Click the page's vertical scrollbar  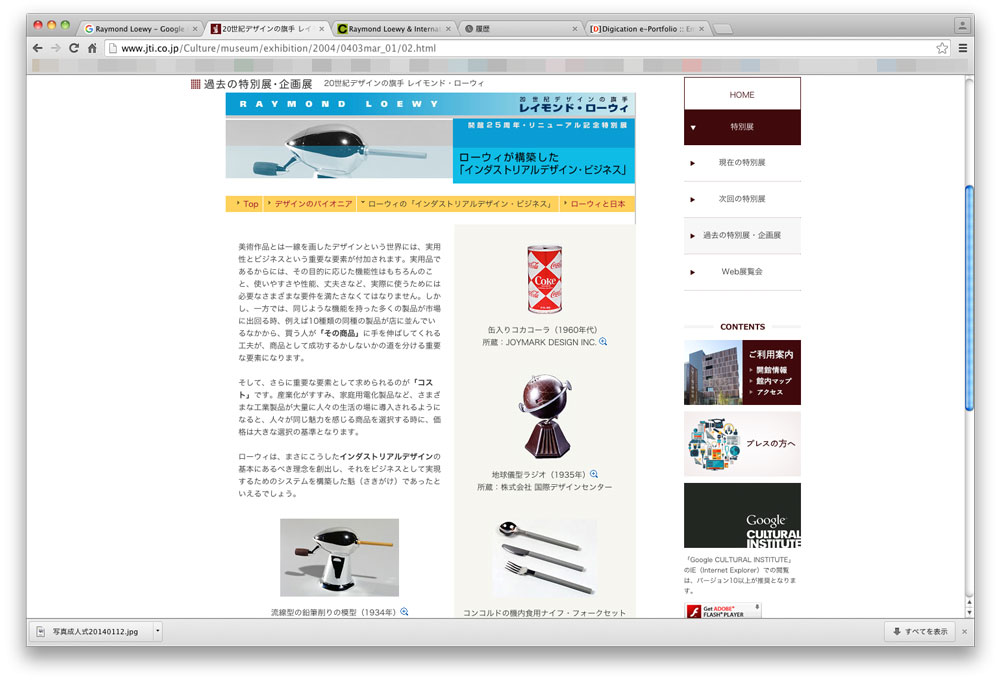967,298
